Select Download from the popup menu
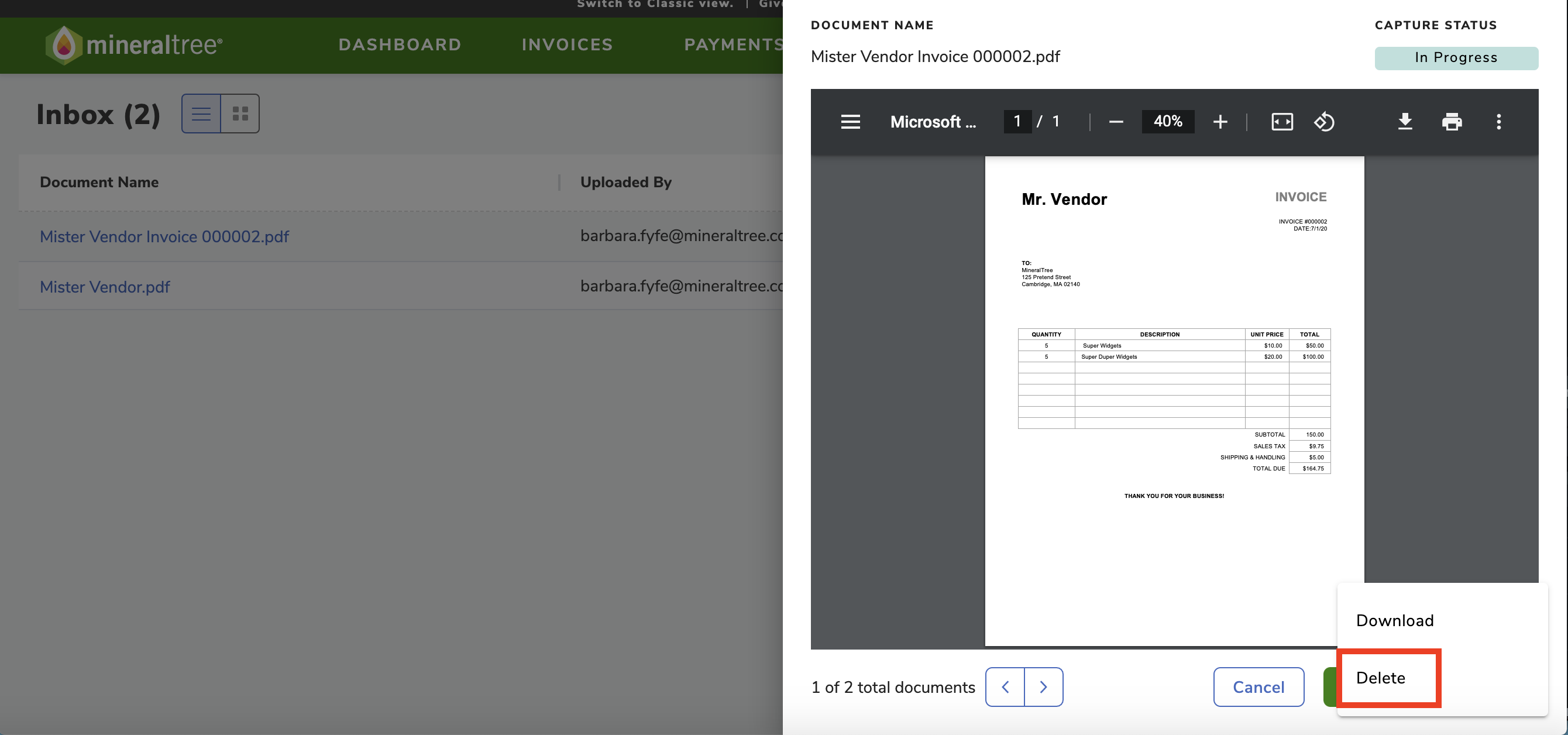 (1394, 620)
